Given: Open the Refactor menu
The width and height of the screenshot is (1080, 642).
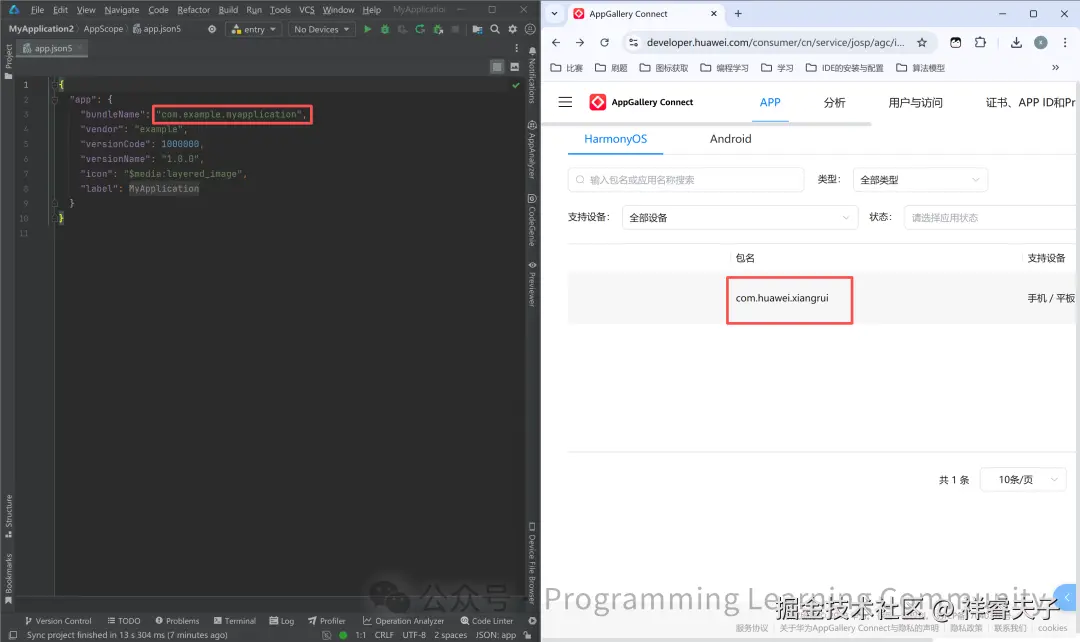Looking at the screenshot, I should 194,10.
